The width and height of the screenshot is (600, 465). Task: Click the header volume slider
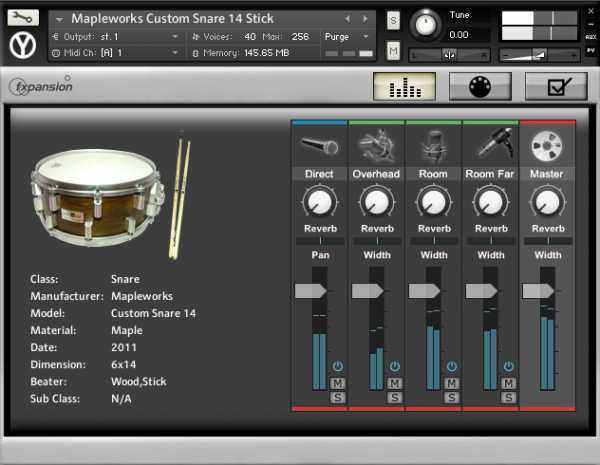pos(540,55)
